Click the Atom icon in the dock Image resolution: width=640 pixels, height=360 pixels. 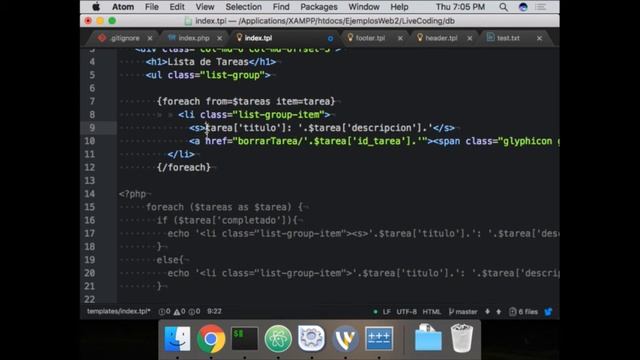tap(278, 338)
